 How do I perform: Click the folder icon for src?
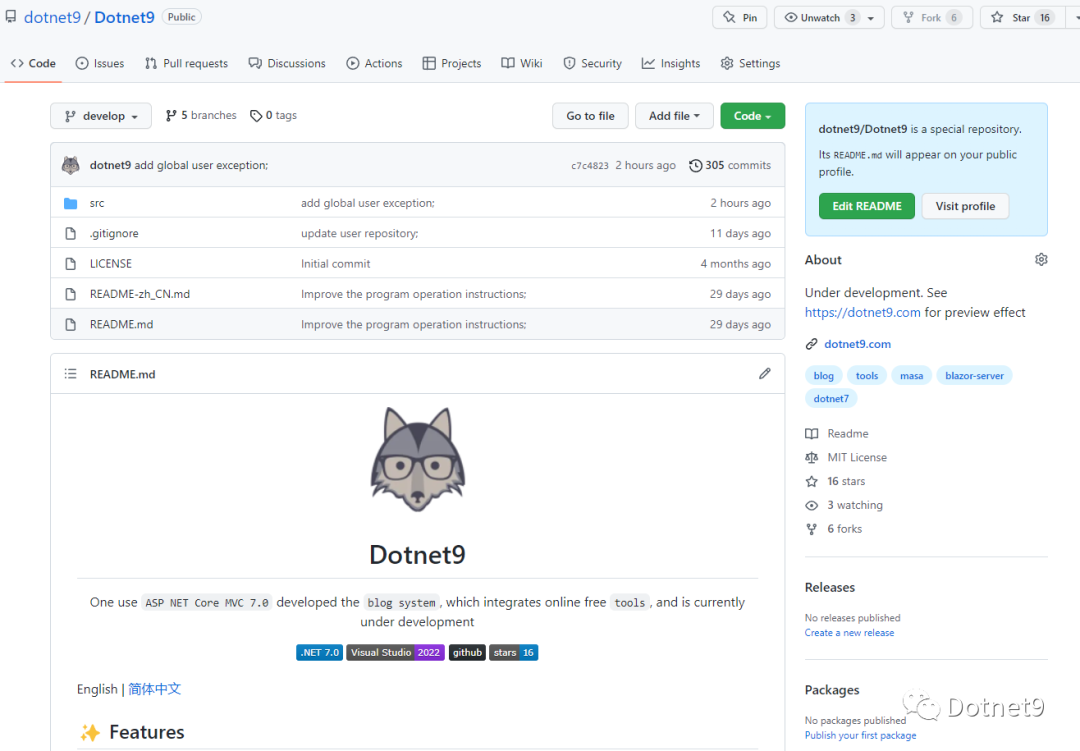[70, 203]
